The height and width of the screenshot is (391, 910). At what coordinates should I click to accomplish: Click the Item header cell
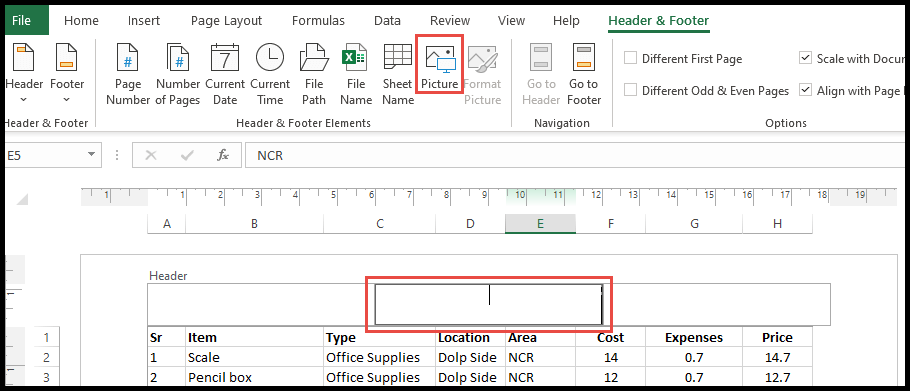point(254,338)
